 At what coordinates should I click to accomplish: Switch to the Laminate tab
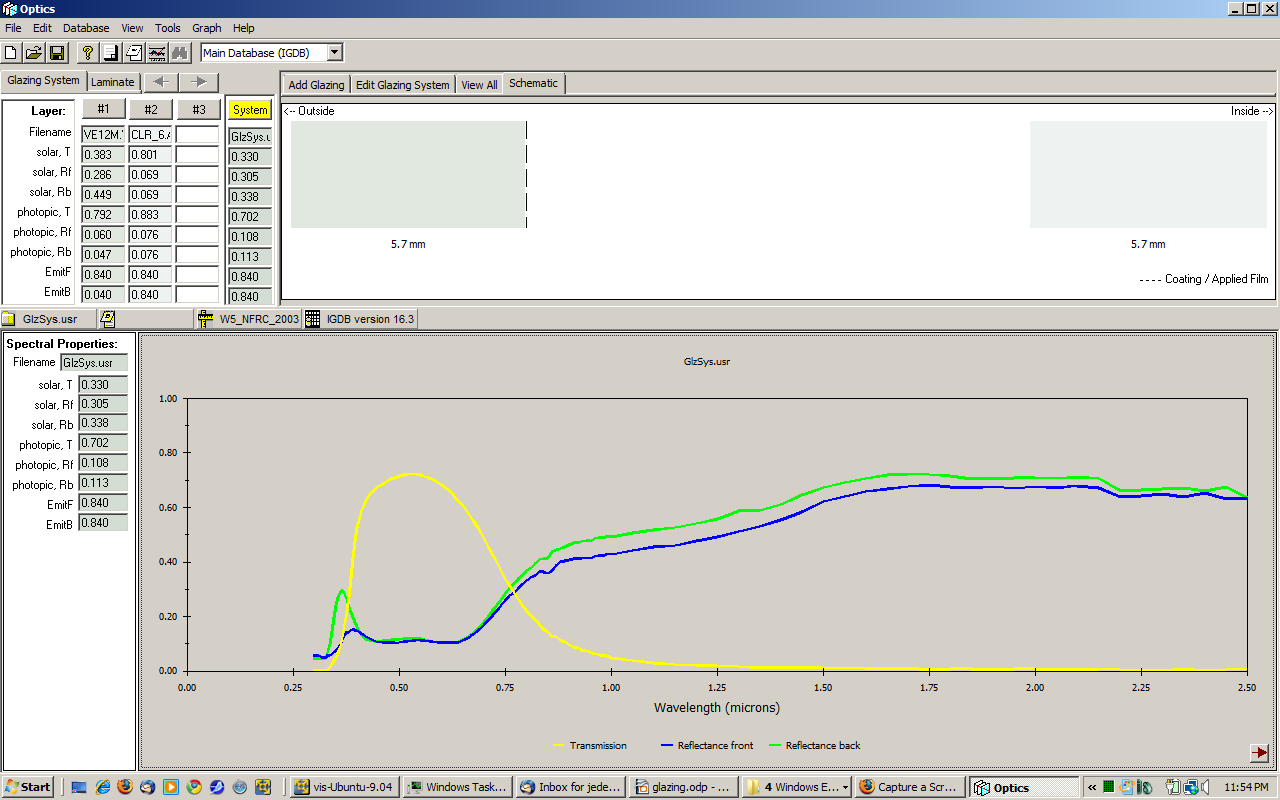[x=113, y=82]
